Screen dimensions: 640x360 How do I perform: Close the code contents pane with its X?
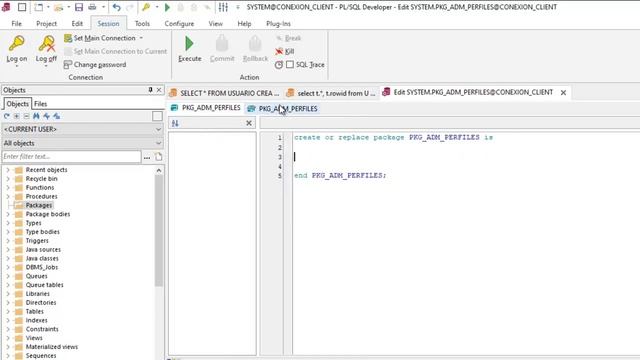pyautogui.click(x=249, y=123)
